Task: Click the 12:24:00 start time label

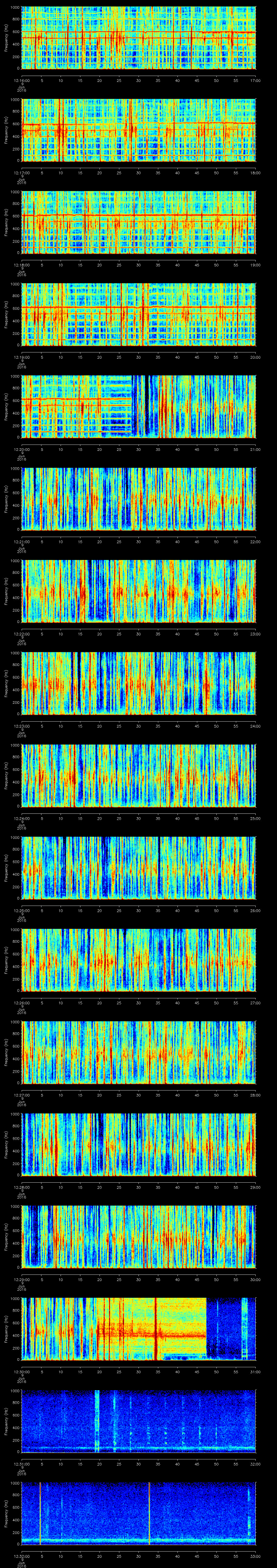Action: tap(22, 818)
